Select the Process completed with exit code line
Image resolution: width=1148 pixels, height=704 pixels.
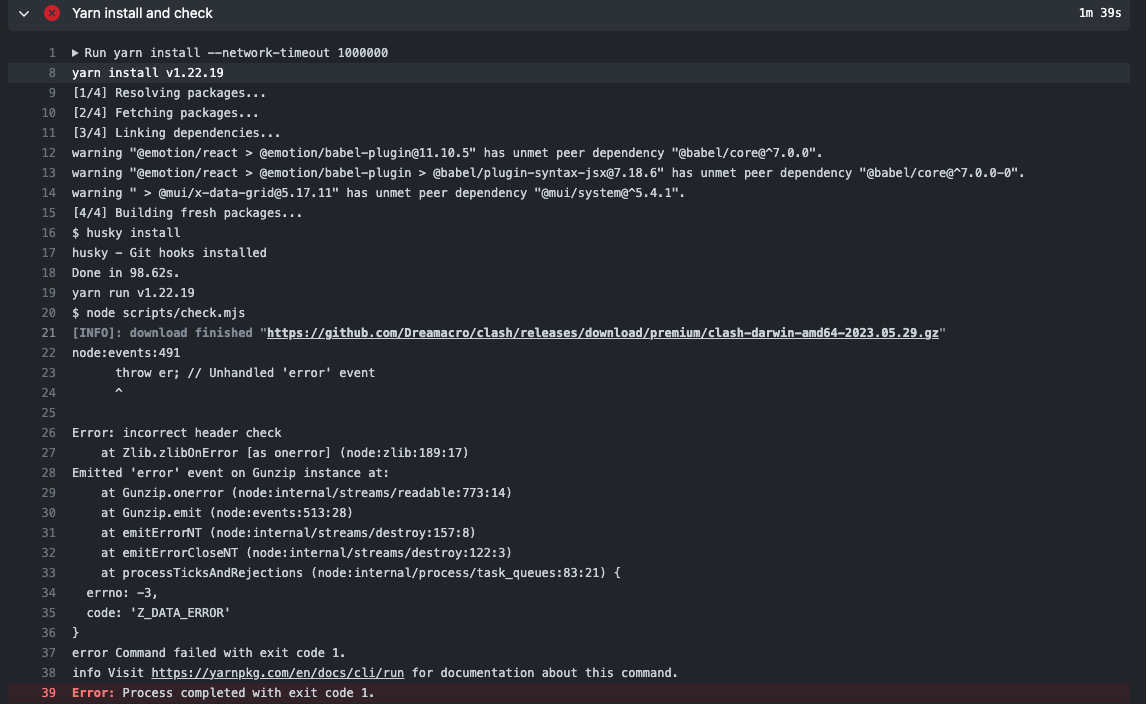[x=220, y=692]
